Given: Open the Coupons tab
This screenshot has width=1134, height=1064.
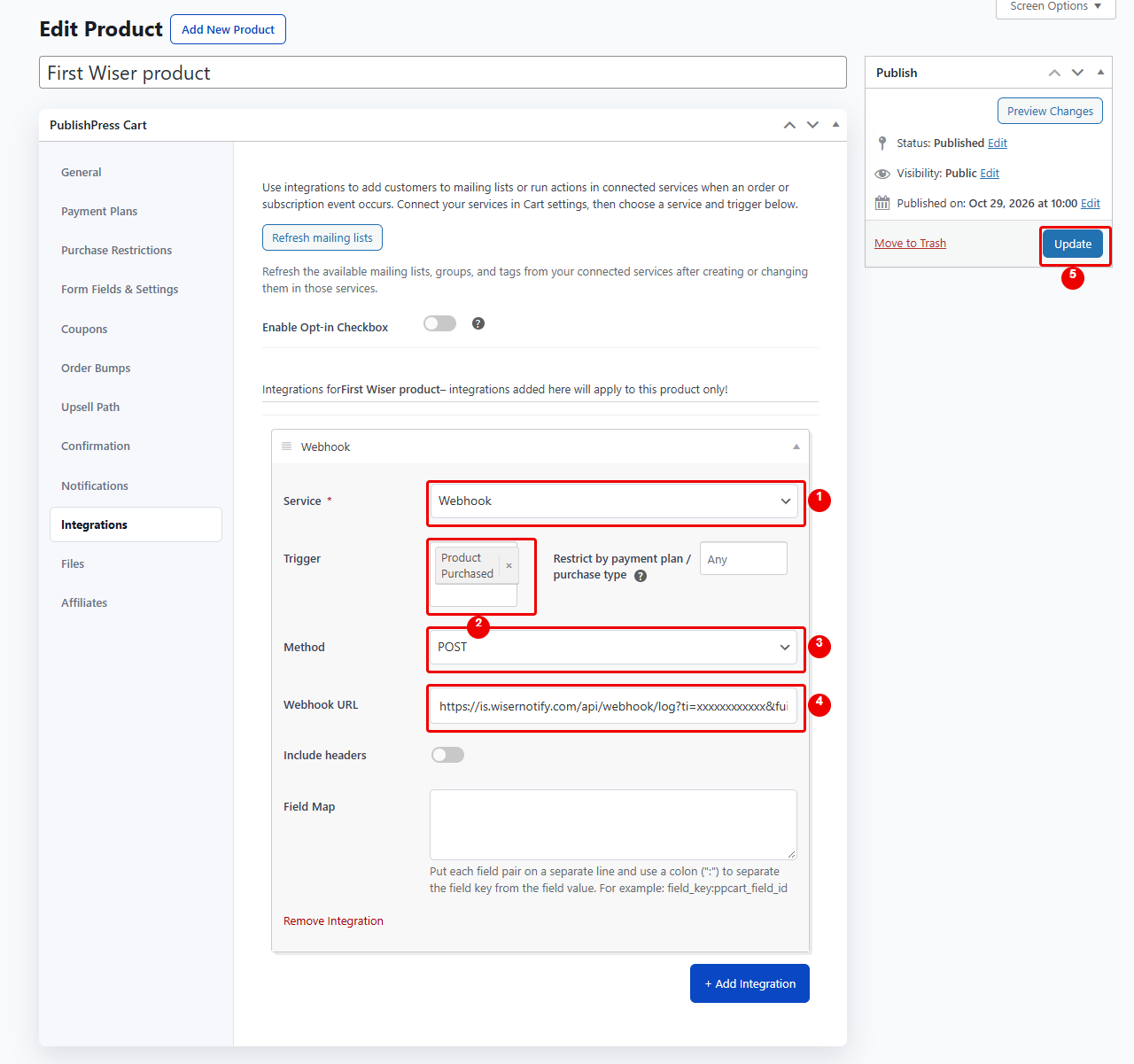Looking at the screenshot, I should pos(84,329).
